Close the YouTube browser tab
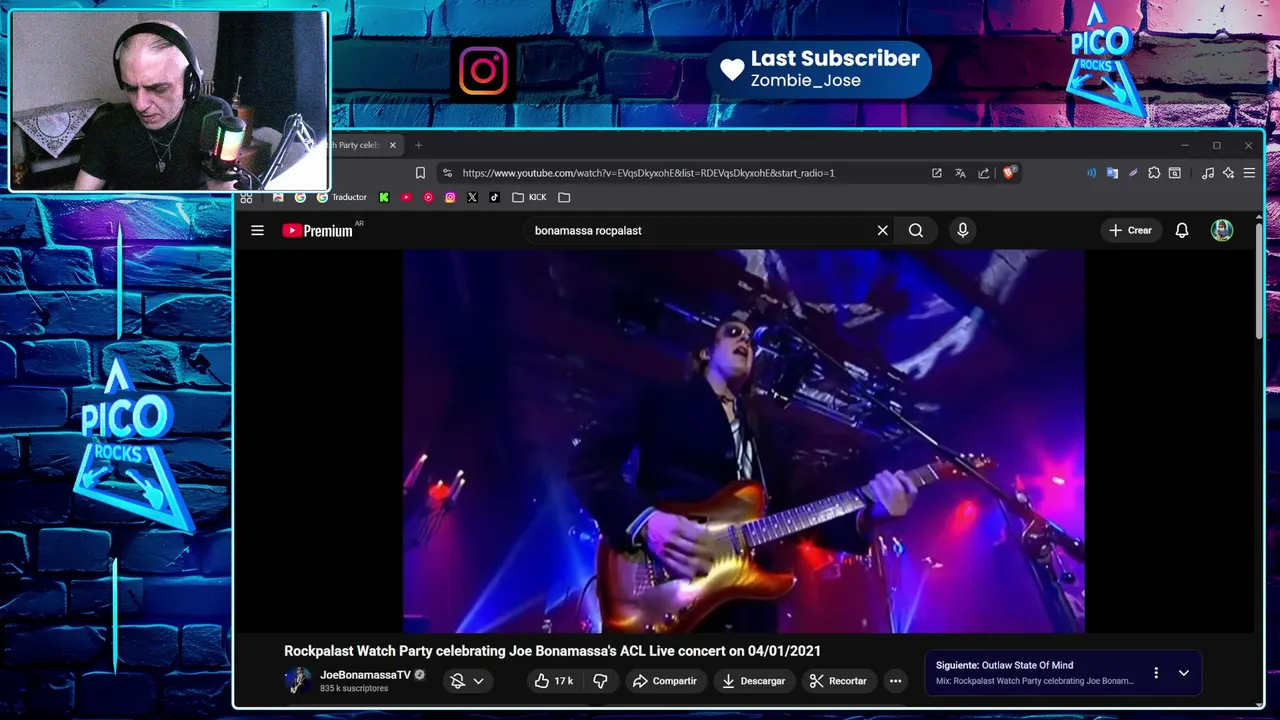1280x720 pixels. click(392, 145)
